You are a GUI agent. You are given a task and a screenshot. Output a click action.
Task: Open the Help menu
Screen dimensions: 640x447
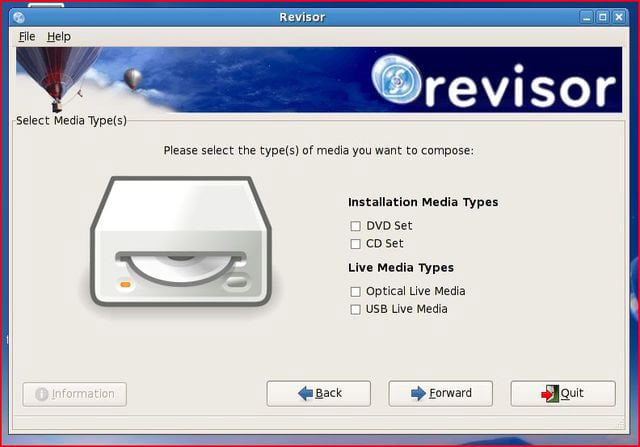59,37
